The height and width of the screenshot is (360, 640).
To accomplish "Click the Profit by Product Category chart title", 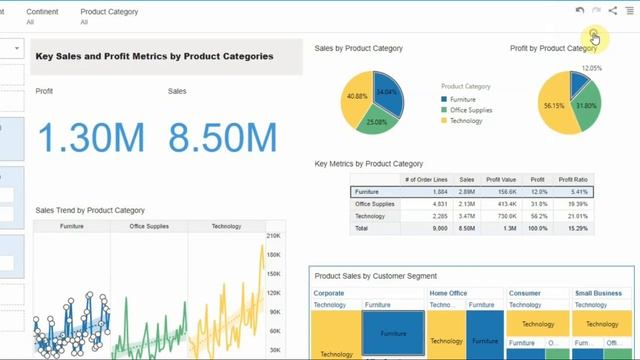I will pos(553,48).
